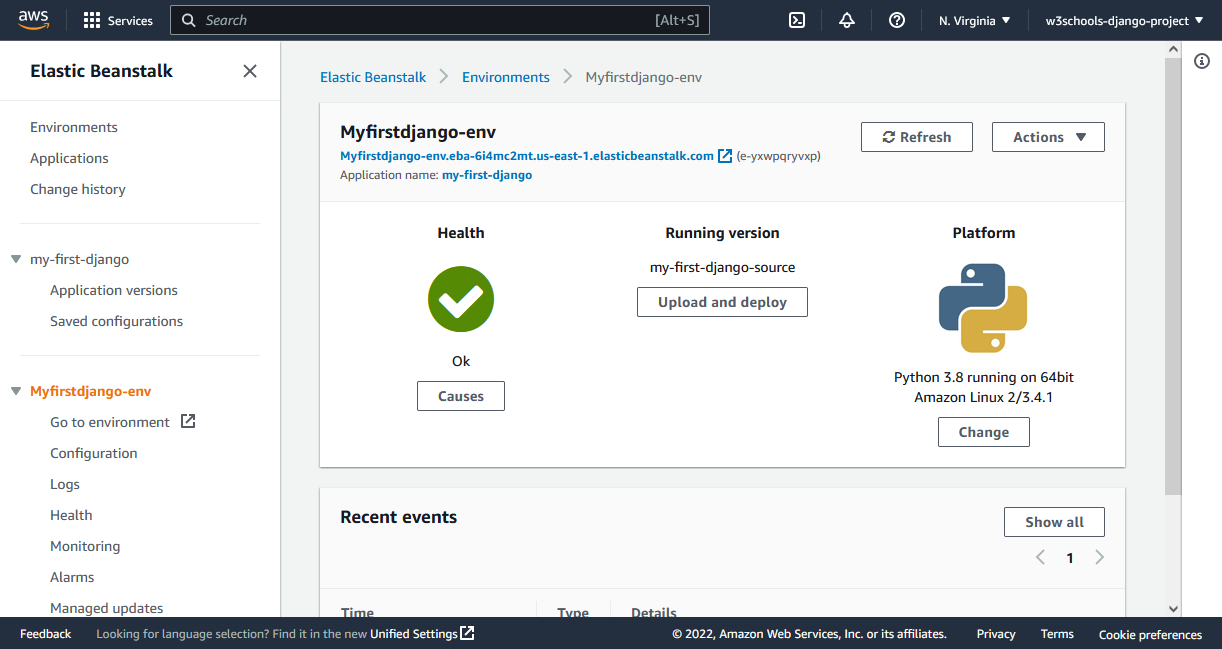This screenshot has width=1222, height=649.
Task: Open the Actions dropdown menu
Action: [1048, 137]
